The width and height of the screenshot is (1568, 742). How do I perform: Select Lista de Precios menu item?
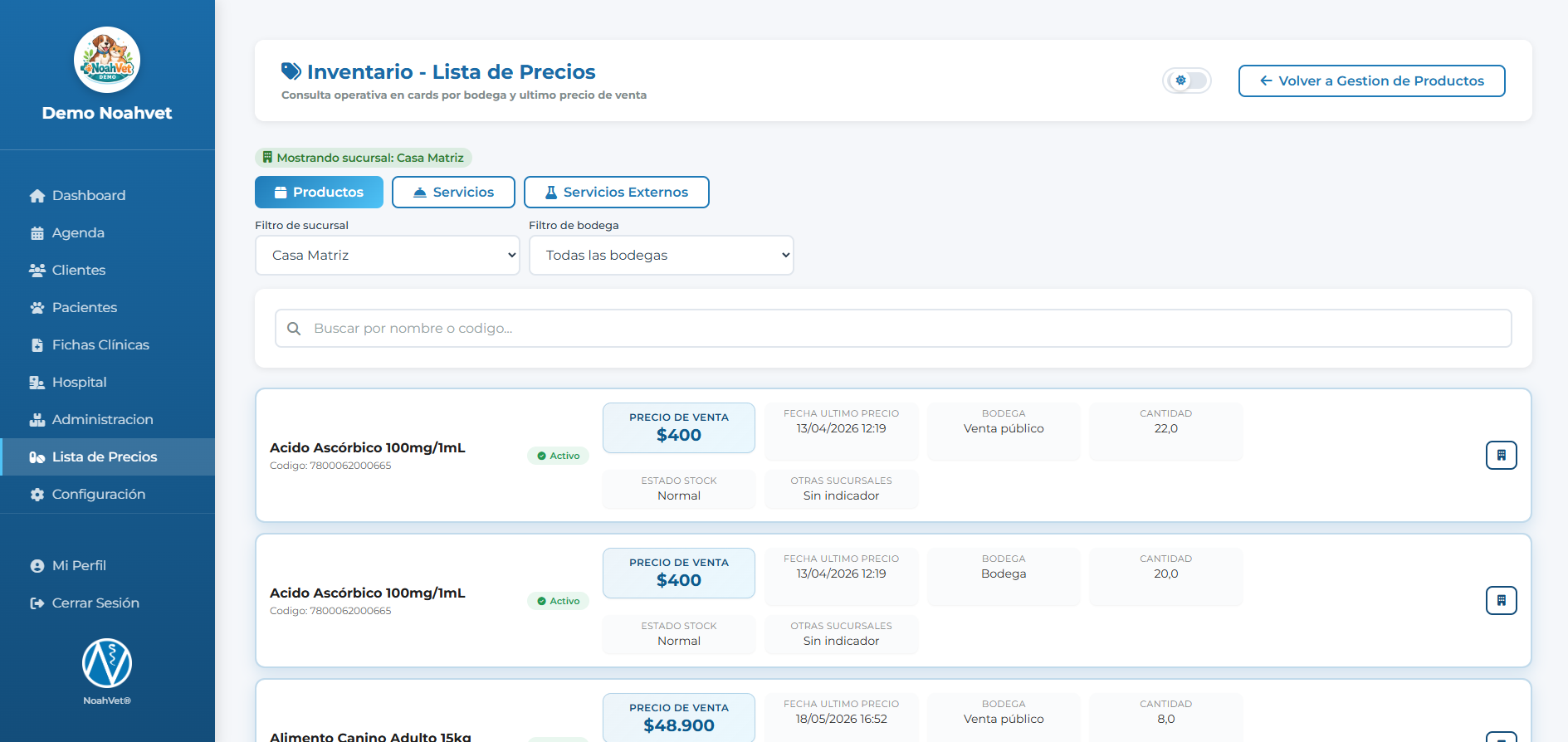click(107, 457)
